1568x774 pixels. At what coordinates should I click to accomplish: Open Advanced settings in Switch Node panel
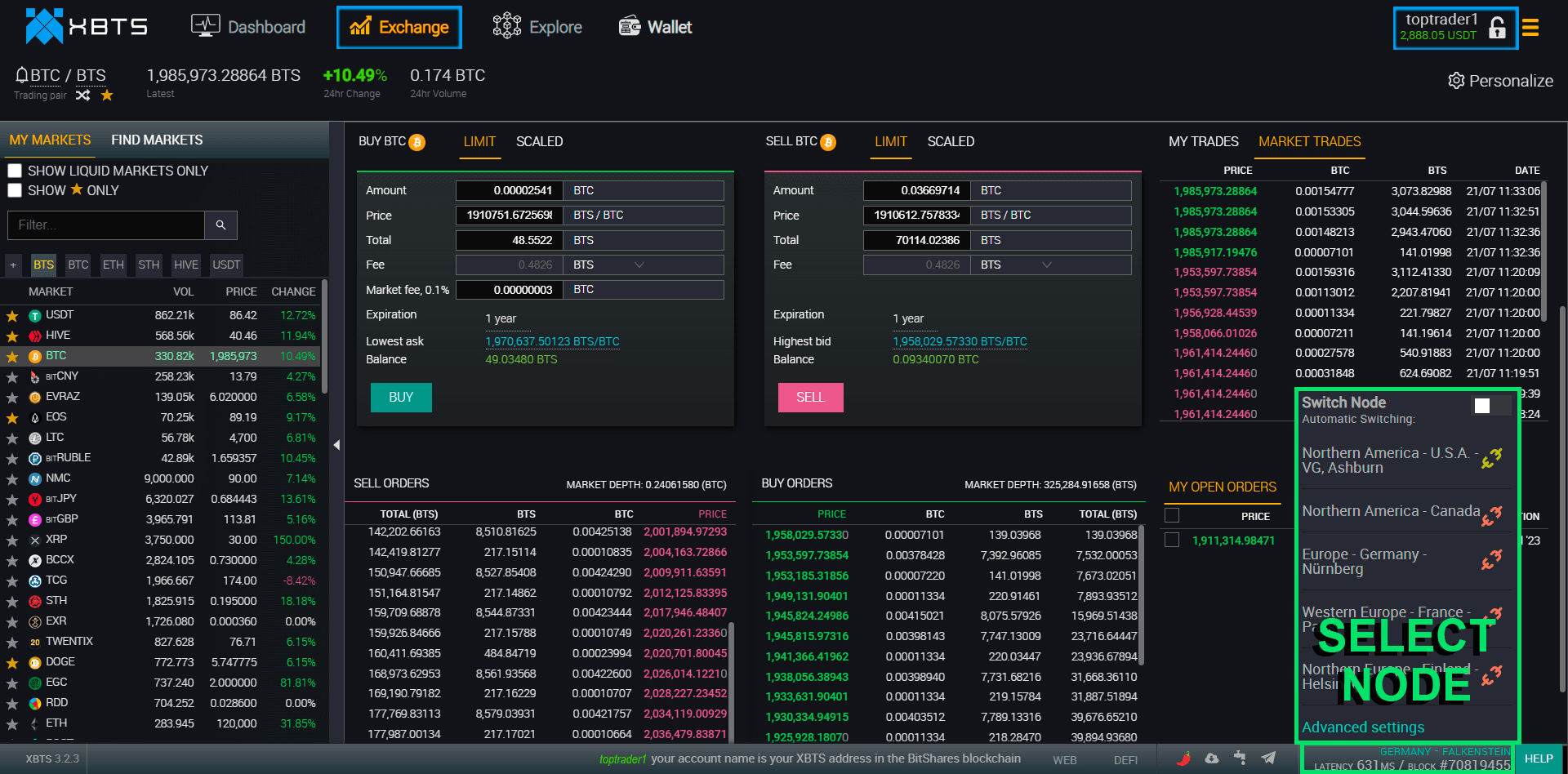(x=1362, y=727)
